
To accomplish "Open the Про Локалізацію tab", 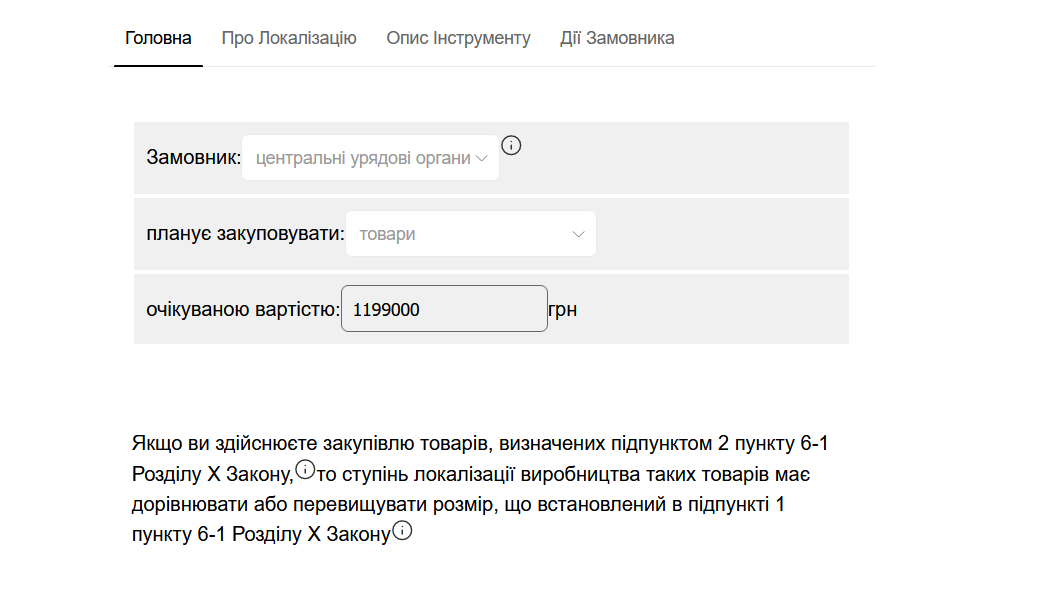I will (x=289, y=39).
